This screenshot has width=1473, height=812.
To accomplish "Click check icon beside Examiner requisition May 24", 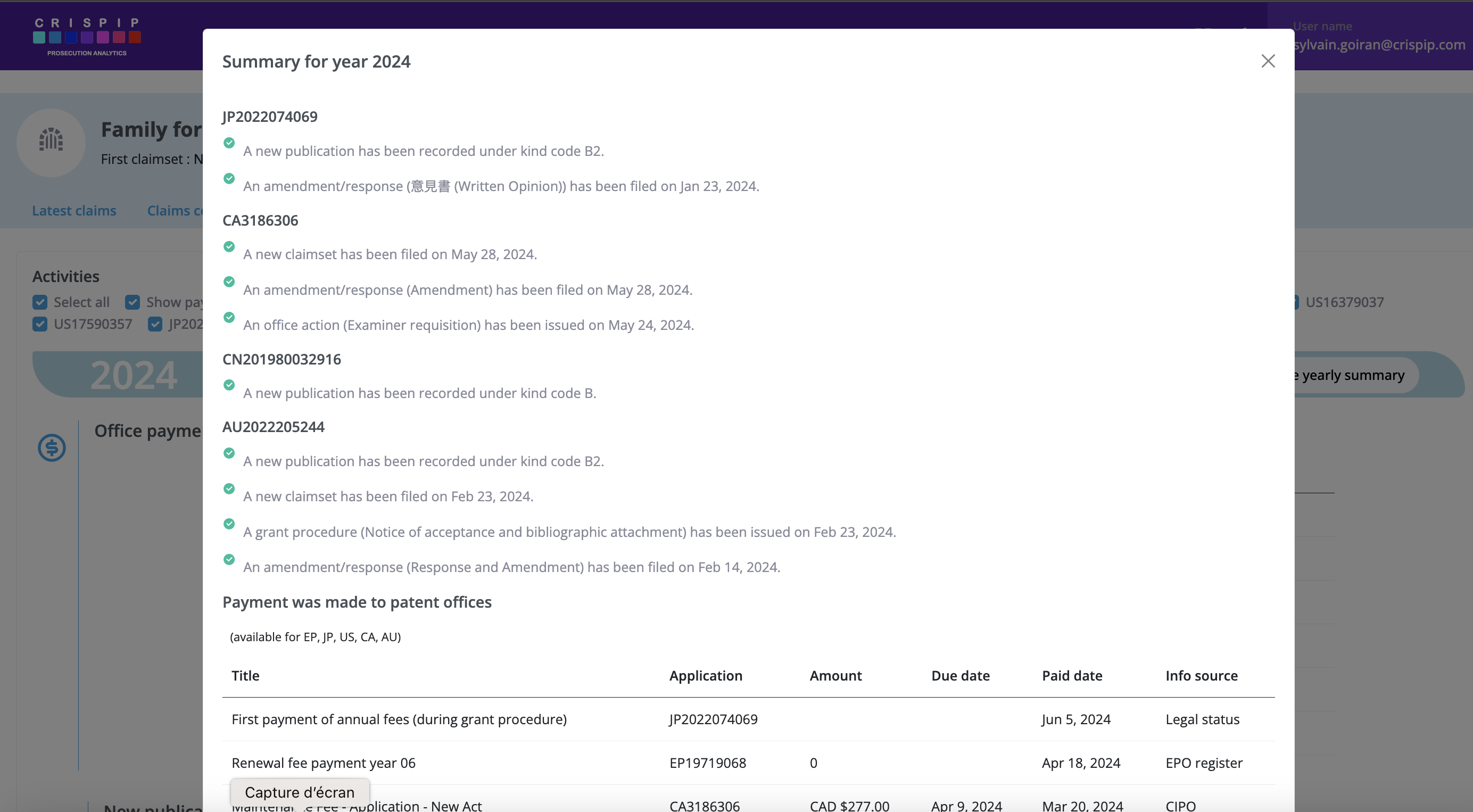I will click(x=229, y=317).
